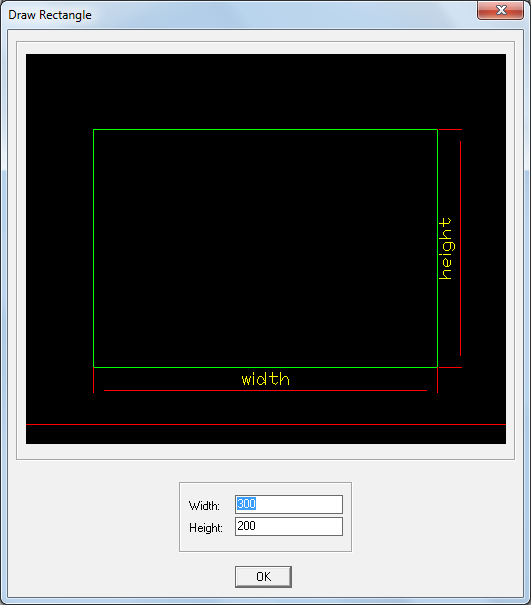The width and height of the screenshot is (531, 605).
Task: Click the yellow 'width' label in preview
Action: tap(266, 379)
